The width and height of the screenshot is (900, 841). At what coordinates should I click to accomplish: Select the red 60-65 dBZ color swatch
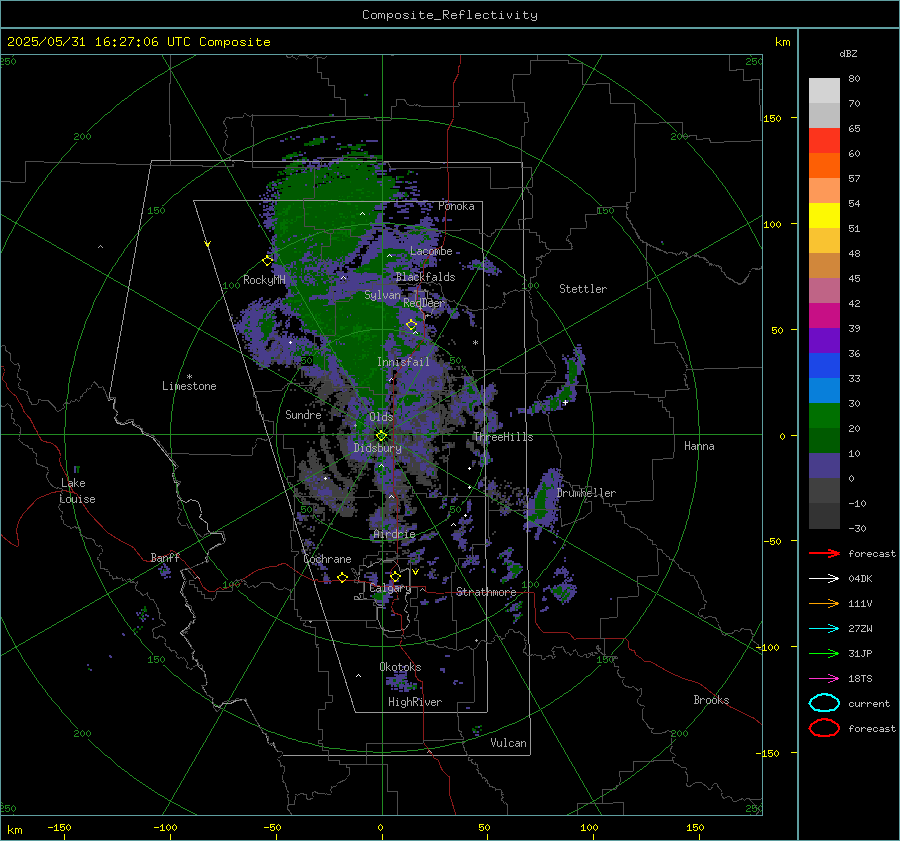(824, 141)
